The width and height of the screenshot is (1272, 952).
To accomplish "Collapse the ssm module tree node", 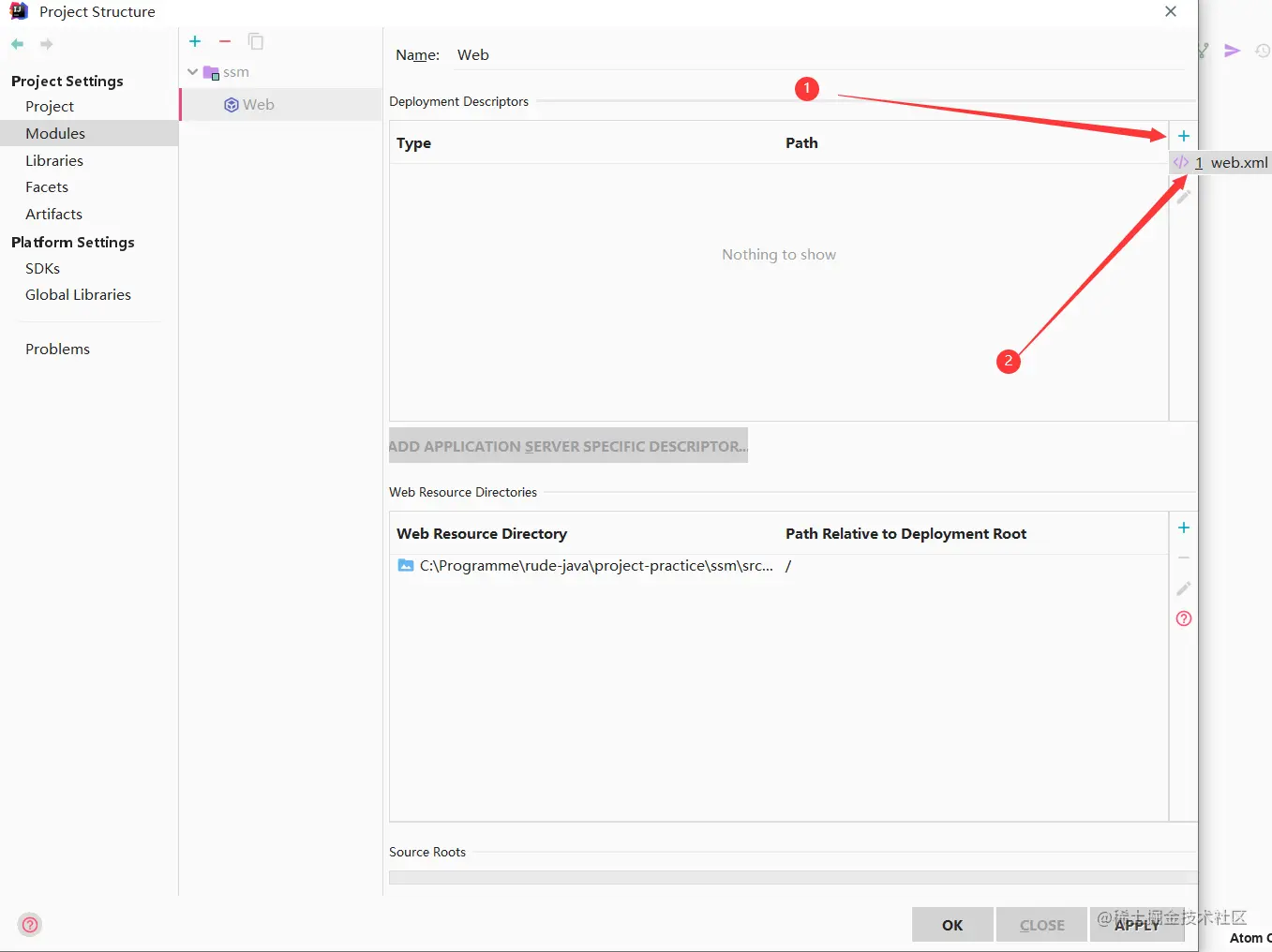I will [x=193, y=72].
